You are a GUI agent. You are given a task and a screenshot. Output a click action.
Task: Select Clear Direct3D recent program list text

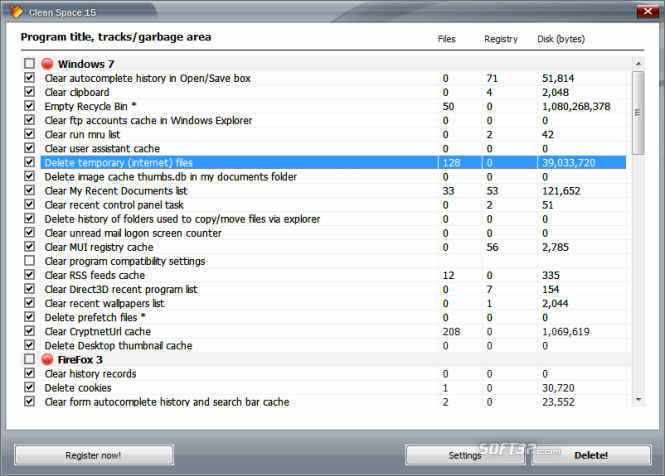(x=121, y=289)
